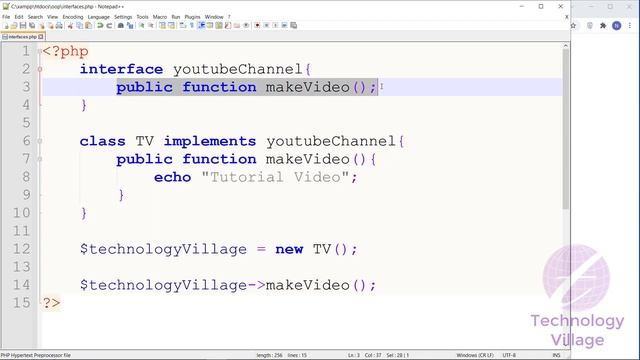This screenshot has width=640, height=360.
Task: Cut selection with the scissors icon
Action: point(70,25)
